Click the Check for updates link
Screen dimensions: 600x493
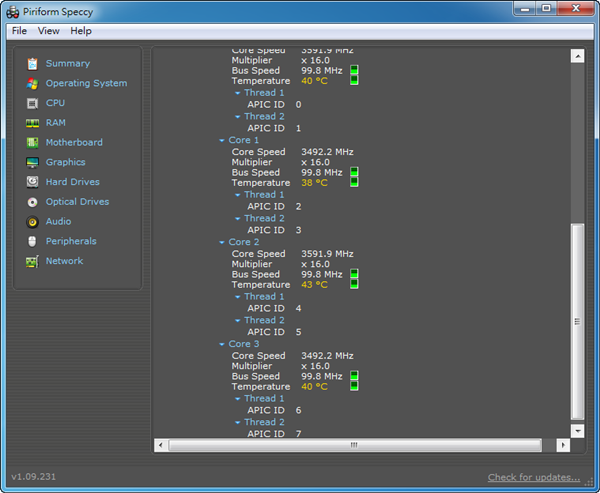pyautogui.click(x=534, y=477)
